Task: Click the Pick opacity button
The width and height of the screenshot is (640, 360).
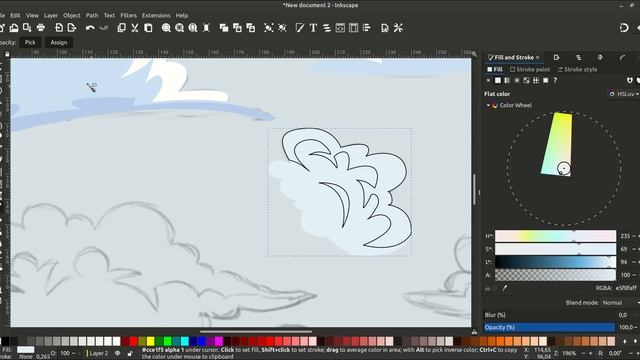Action: click(30, 42)
